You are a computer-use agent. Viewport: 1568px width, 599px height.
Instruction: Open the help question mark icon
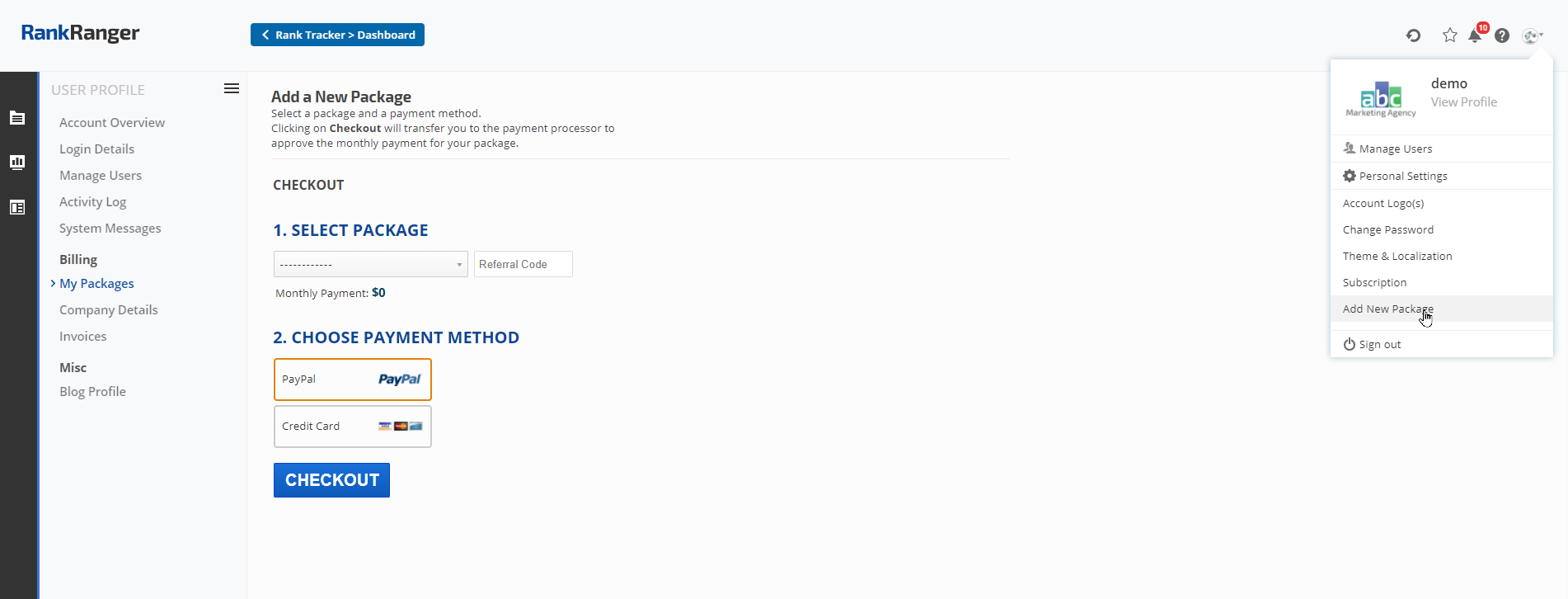(1502, 35)
